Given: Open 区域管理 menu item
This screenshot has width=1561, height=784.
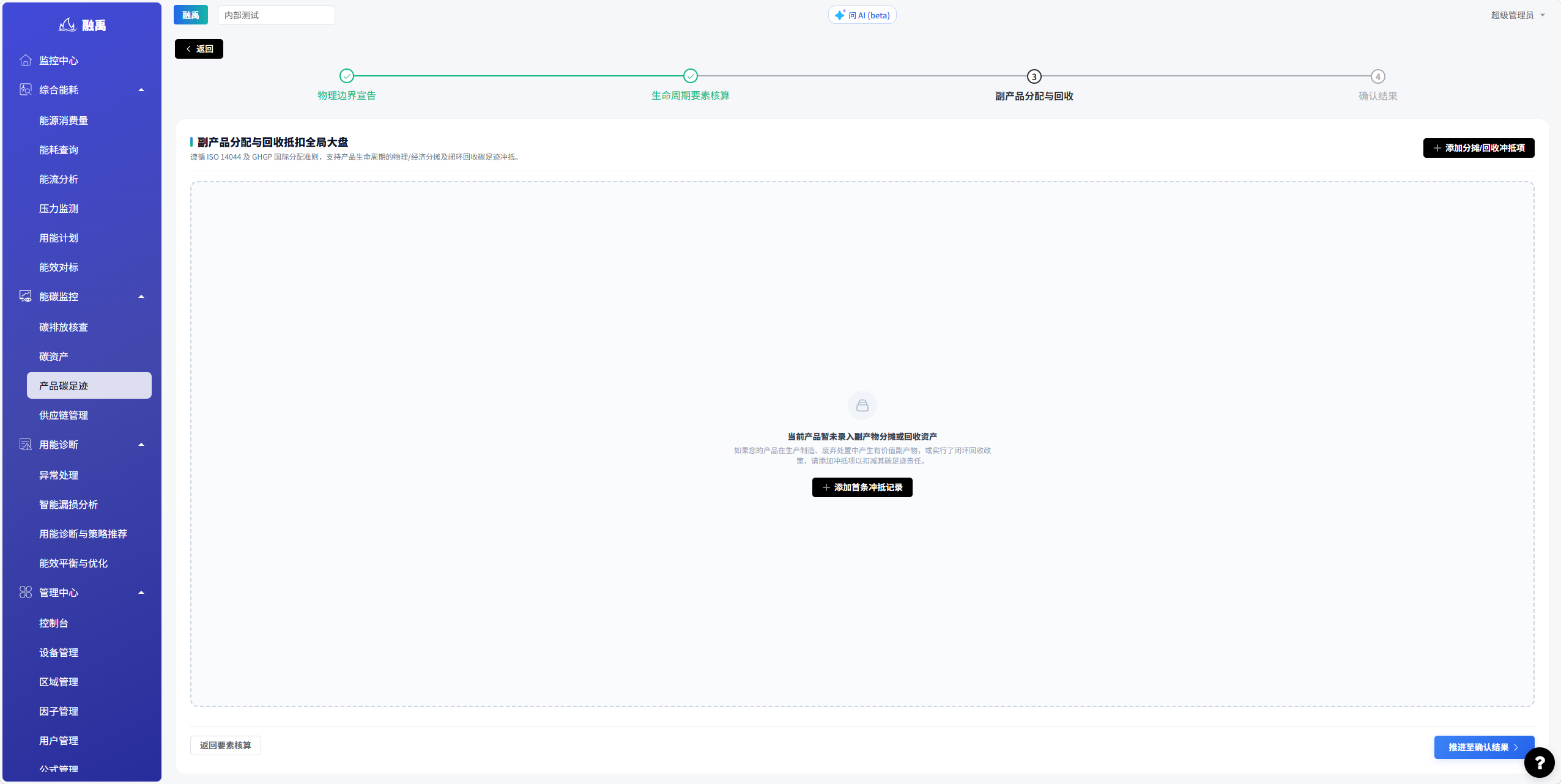Looking at the screenshot, I should pyautogui.click(x=89, y=682).
